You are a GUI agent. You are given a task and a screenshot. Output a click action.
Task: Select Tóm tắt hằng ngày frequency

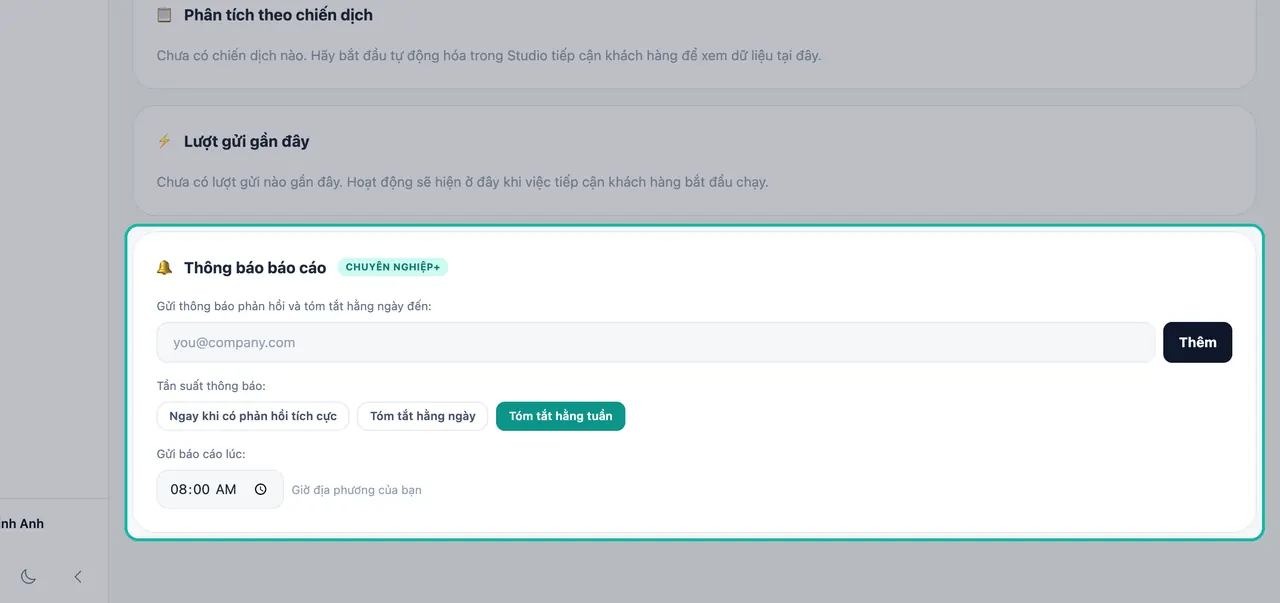coord(423,416)
